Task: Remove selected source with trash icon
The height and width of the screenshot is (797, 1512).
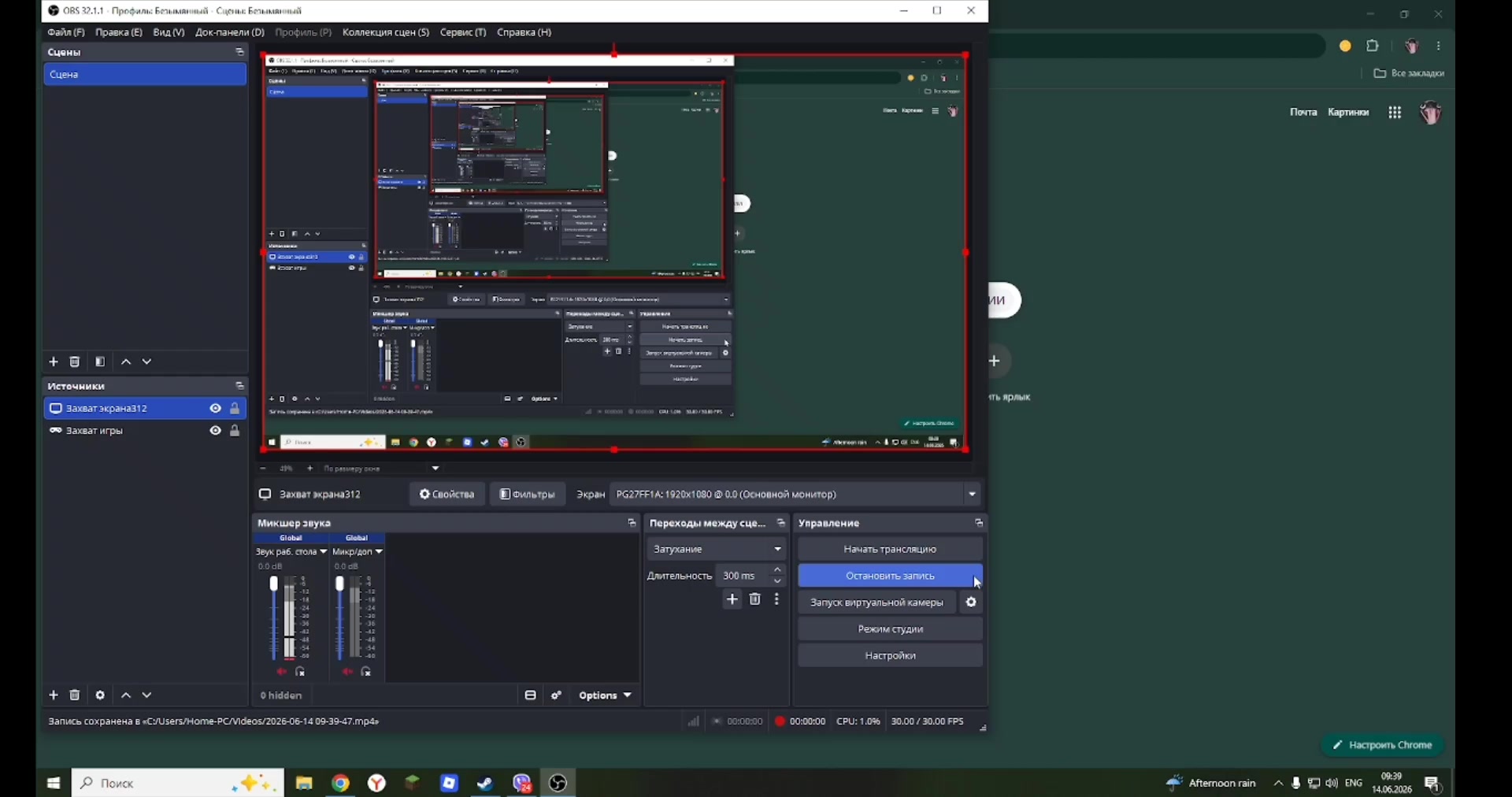Action: (x=75, y=695)
